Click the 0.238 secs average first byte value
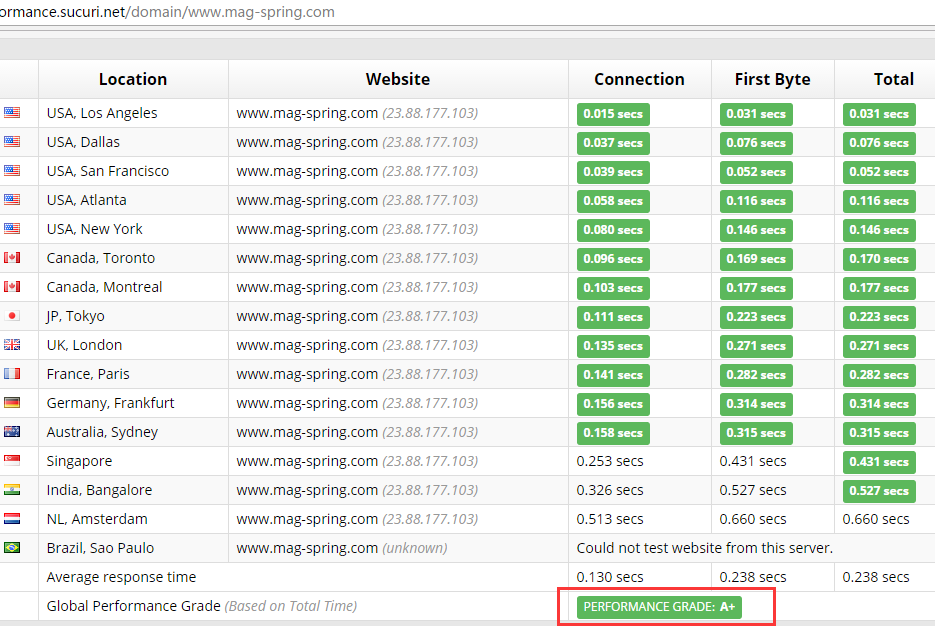The height and width of the screenshot is (626, 935). (x=753, y=577)
